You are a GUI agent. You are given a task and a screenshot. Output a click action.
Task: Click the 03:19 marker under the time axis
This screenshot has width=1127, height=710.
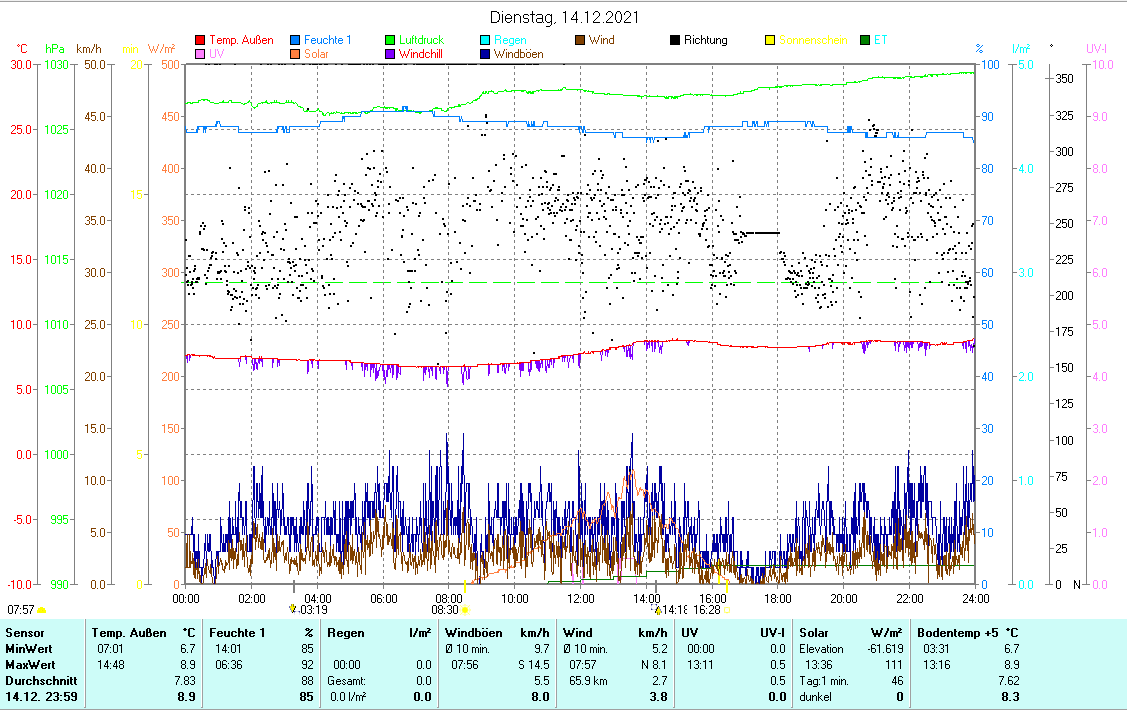coord(312,609)
